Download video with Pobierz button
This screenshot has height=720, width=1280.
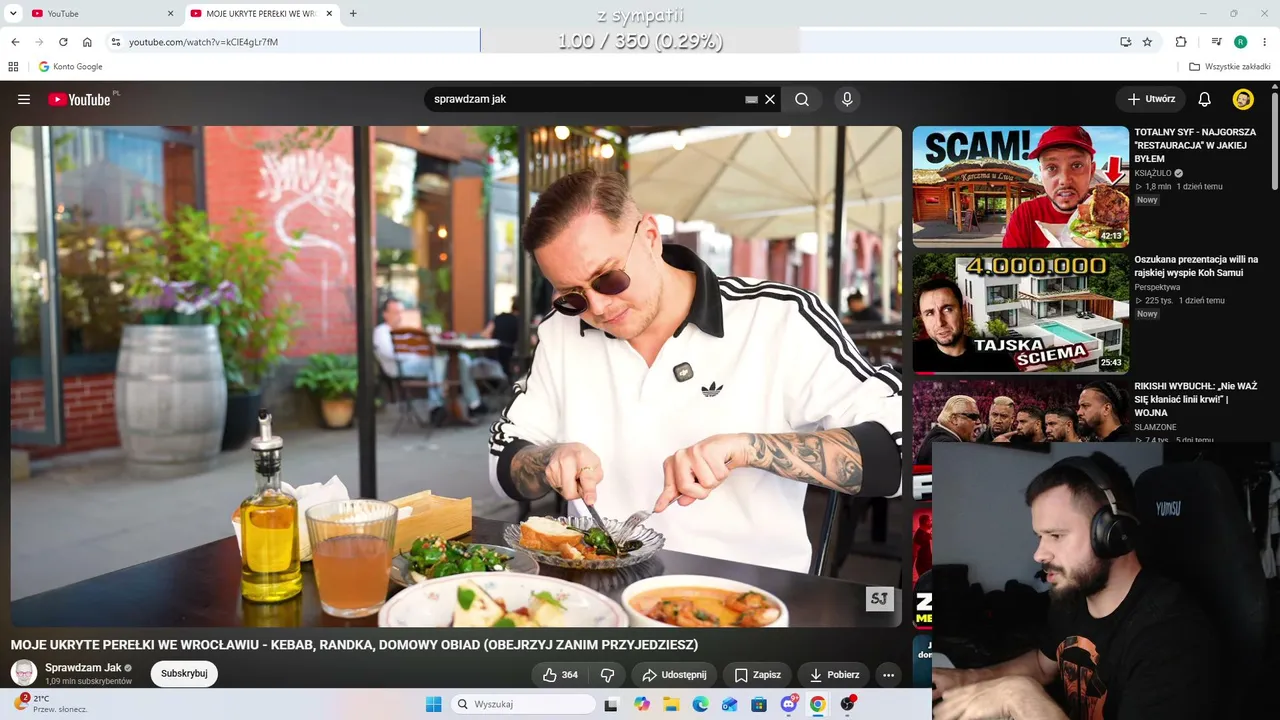[x=834, y=675]
